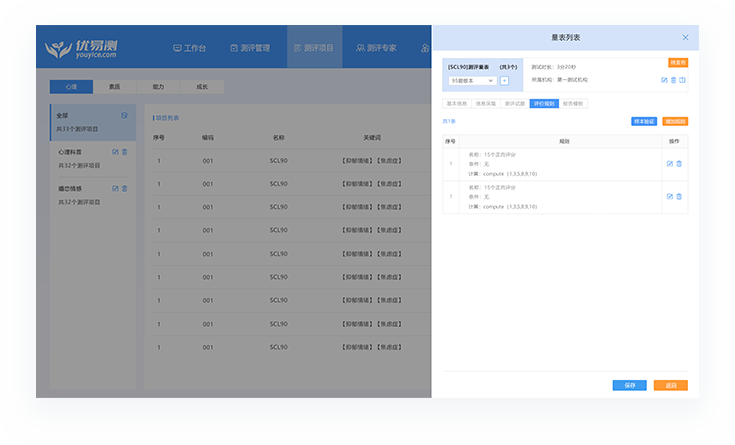
Task: Click the [SCL90]测评量表 title
Action: [468, 67]
